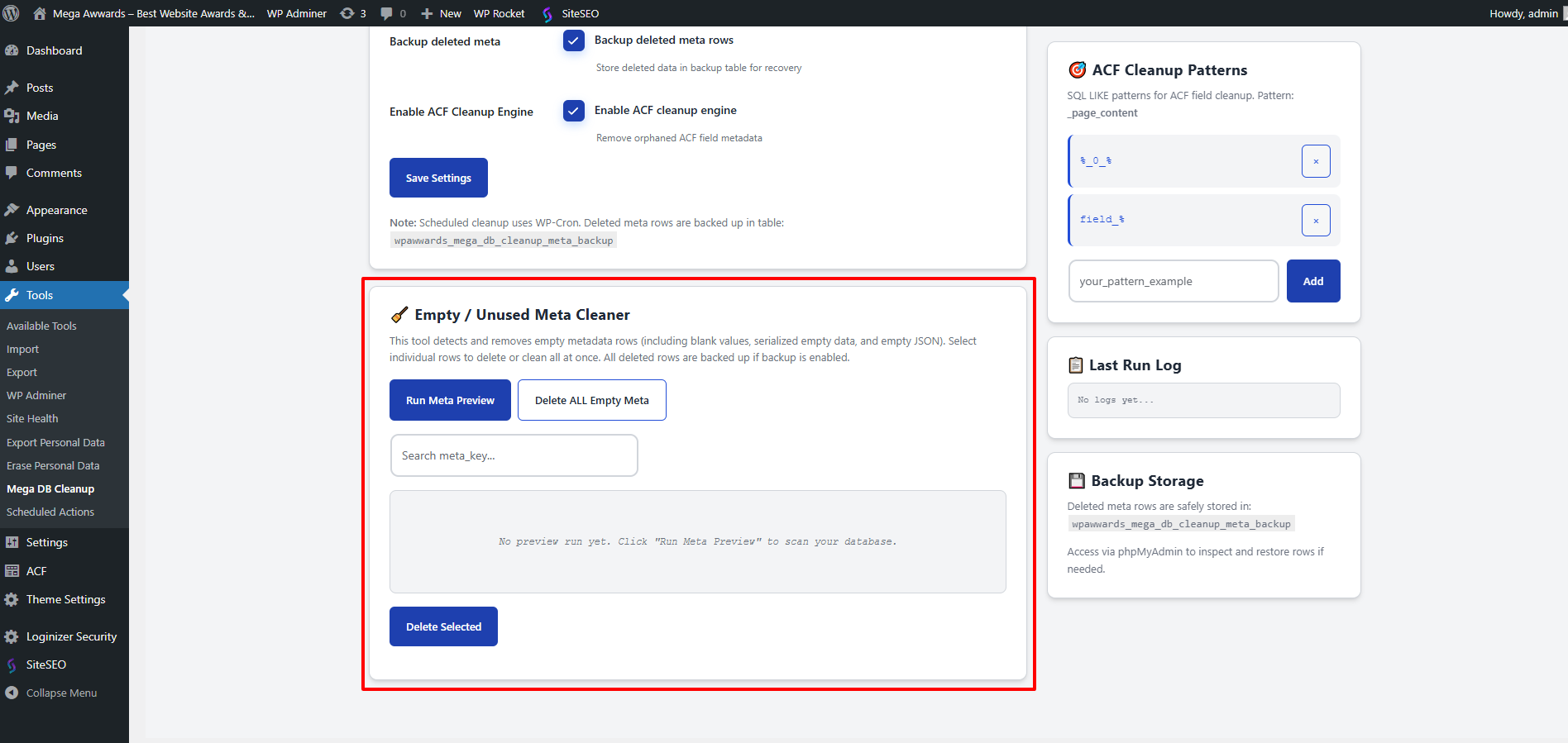Click the Posts pin icon
1568x743 pixels.
pyautogui.click(x=12, y=88)
